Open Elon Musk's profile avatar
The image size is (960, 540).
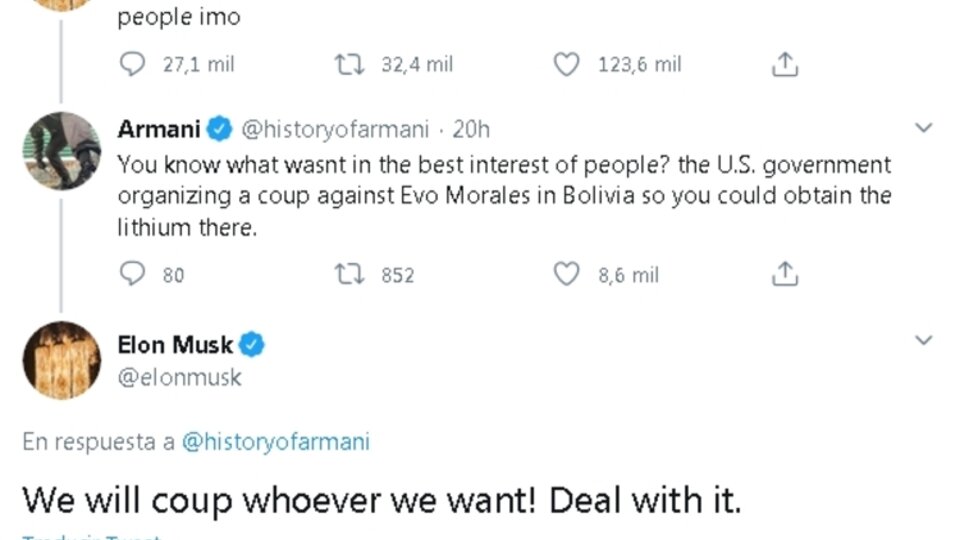(x=62, y=360)
